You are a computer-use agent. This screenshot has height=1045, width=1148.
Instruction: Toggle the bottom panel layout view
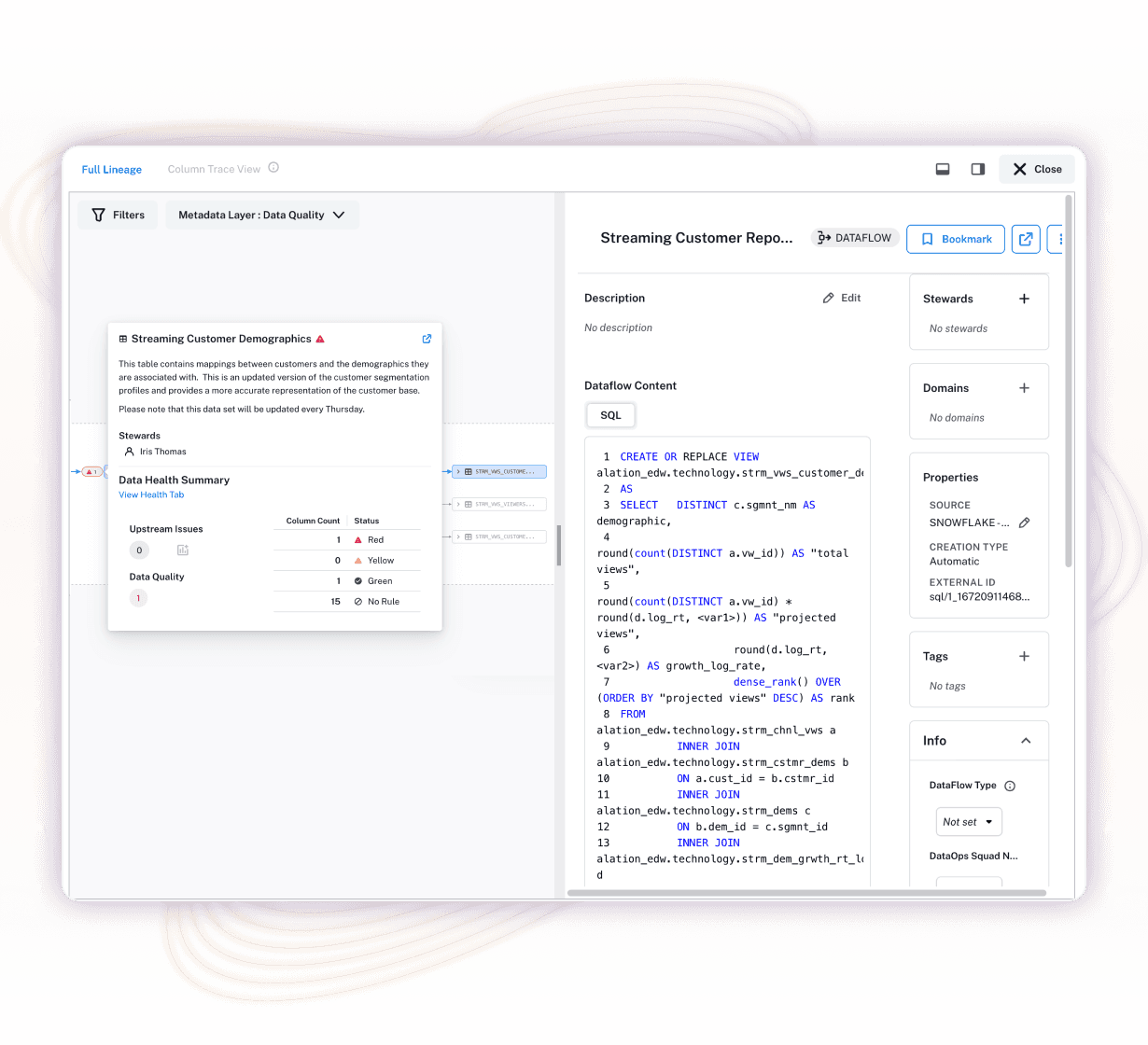(942, 169)
